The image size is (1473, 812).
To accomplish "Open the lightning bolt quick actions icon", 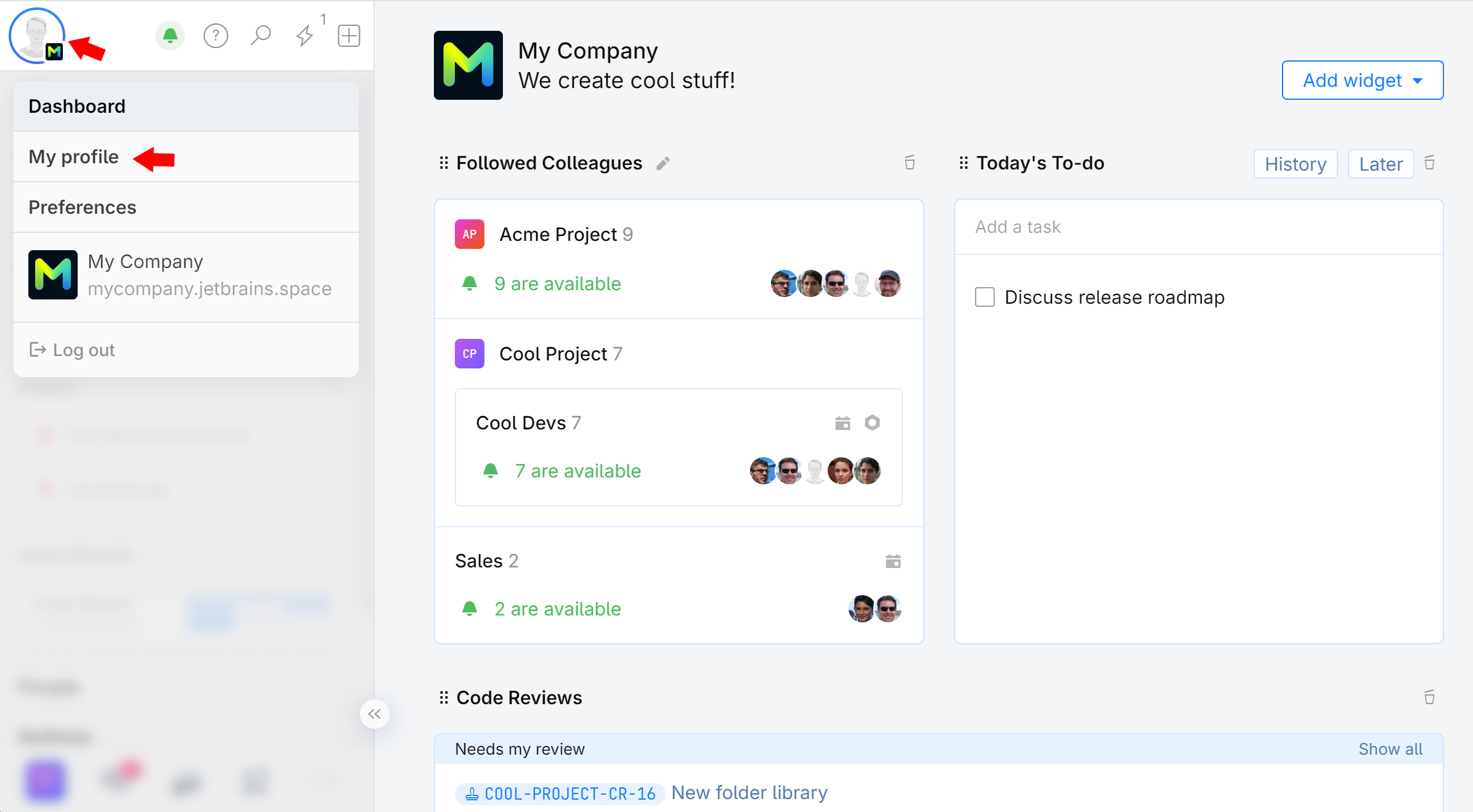I will (x=304, y=36).
